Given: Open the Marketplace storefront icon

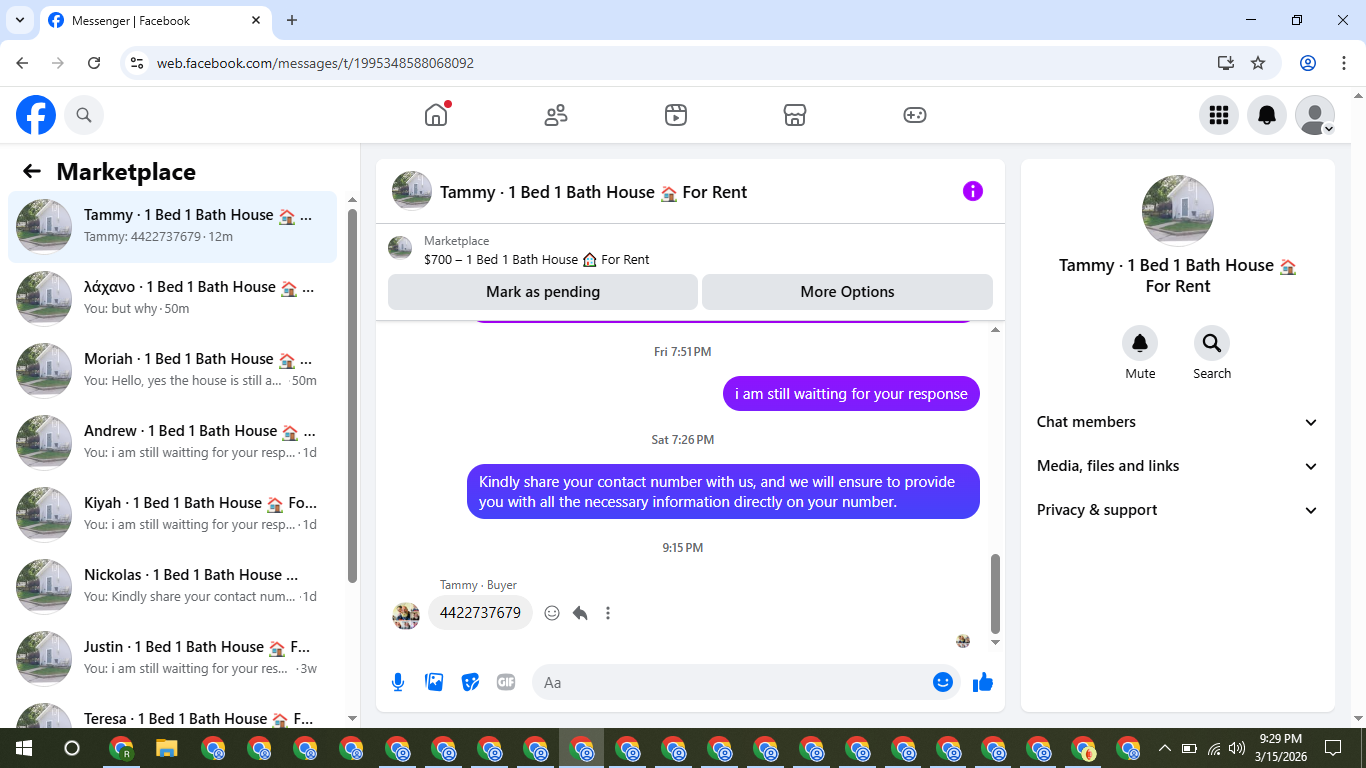Looking at the screenshot, I should click(x=795, y=115).
